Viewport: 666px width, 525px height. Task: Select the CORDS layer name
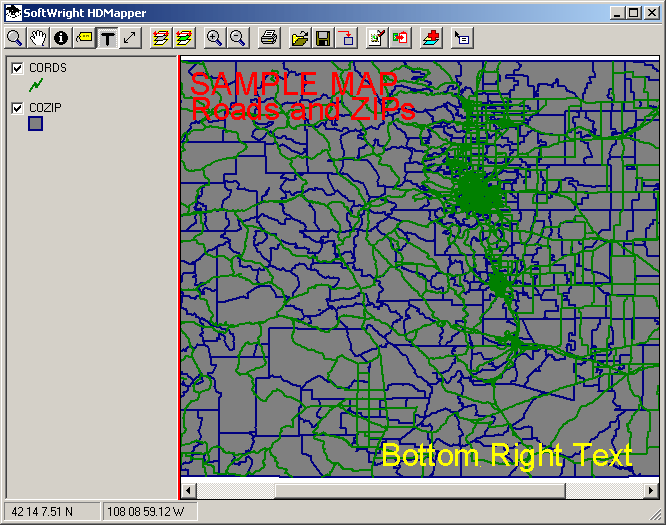(x=48, y=68)
